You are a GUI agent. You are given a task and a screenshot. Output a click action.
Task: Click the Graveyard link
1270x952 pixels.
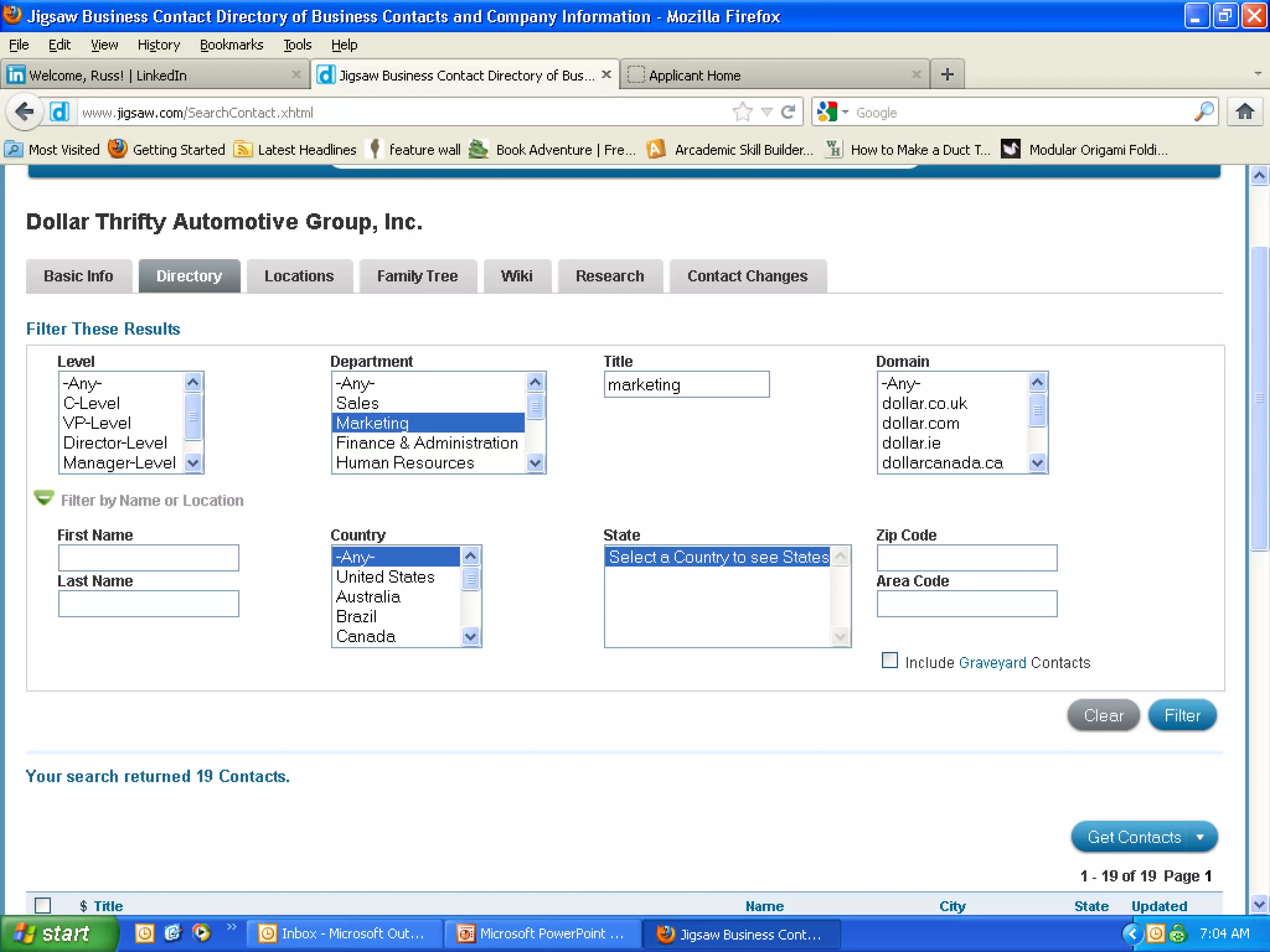point(992,663)
